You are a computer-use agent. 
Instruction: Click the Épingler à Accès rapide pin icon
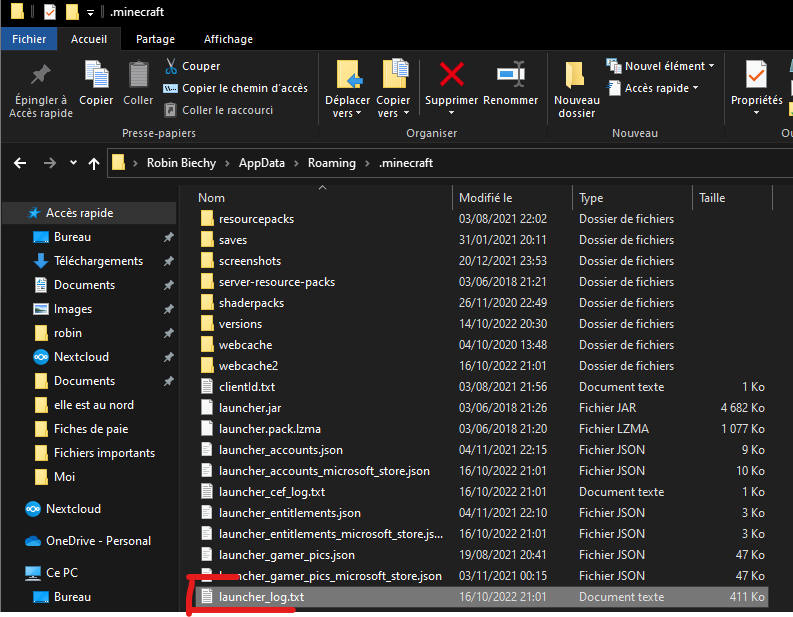(40, 75)
